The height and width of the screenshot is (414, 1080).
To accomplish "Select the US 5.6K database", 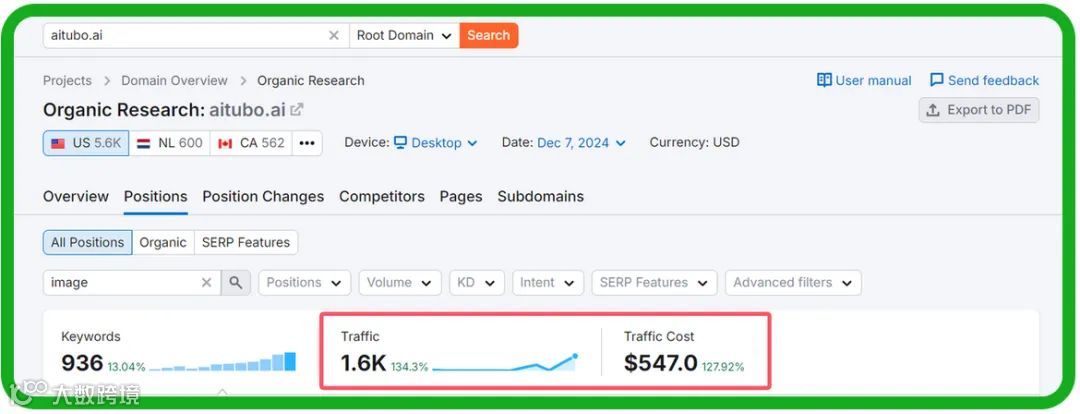I will point(86,143).
